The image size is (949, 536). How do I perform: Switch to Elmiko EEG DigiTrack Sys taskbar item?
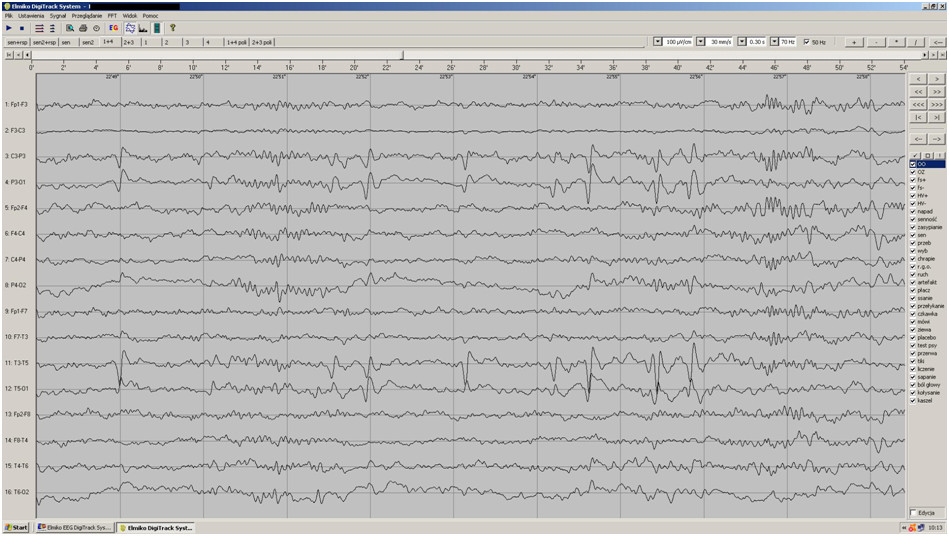(x=74, y=528)
